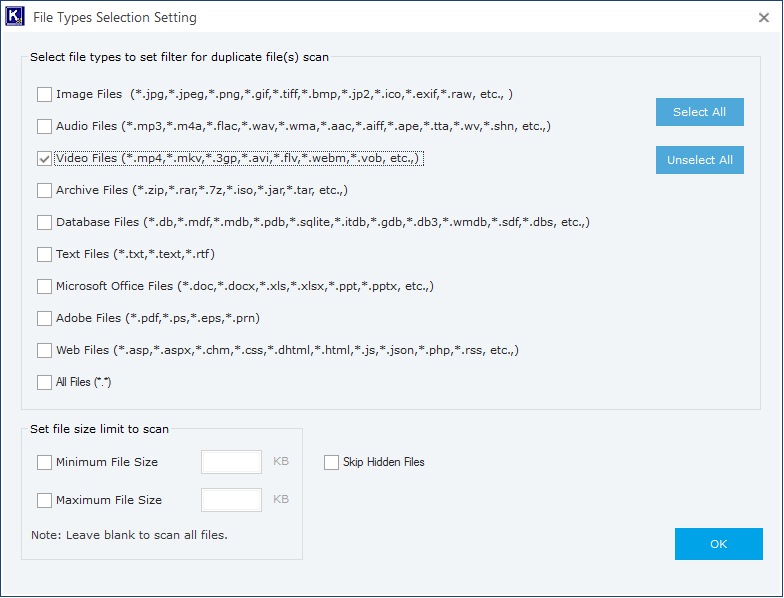Screen dimensions: 784x598
Task: Enable the Image Files checkbox
Action: pyautogui.click(x=44, y=94)
